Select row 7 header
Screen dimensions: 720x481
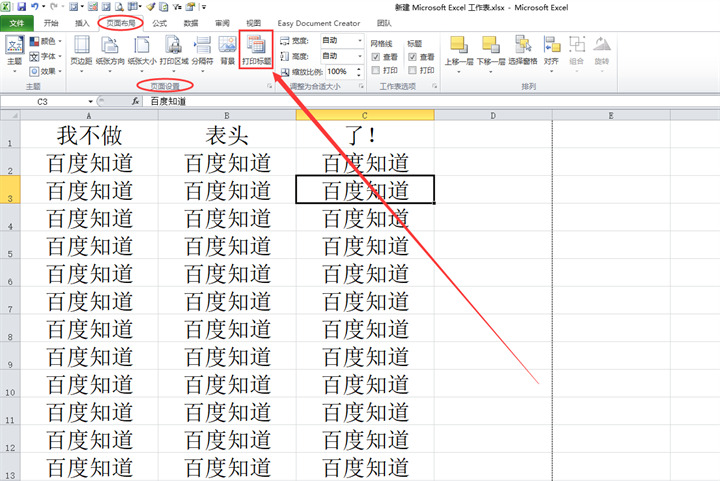pyautogui.click(x=10, y=300)
